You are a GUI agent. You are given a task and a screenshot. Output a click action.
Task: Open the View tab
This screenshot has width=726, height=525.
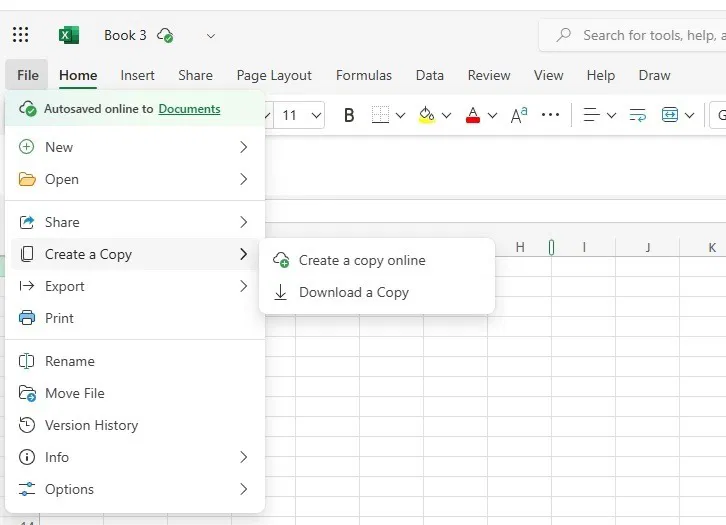point(548,75)
